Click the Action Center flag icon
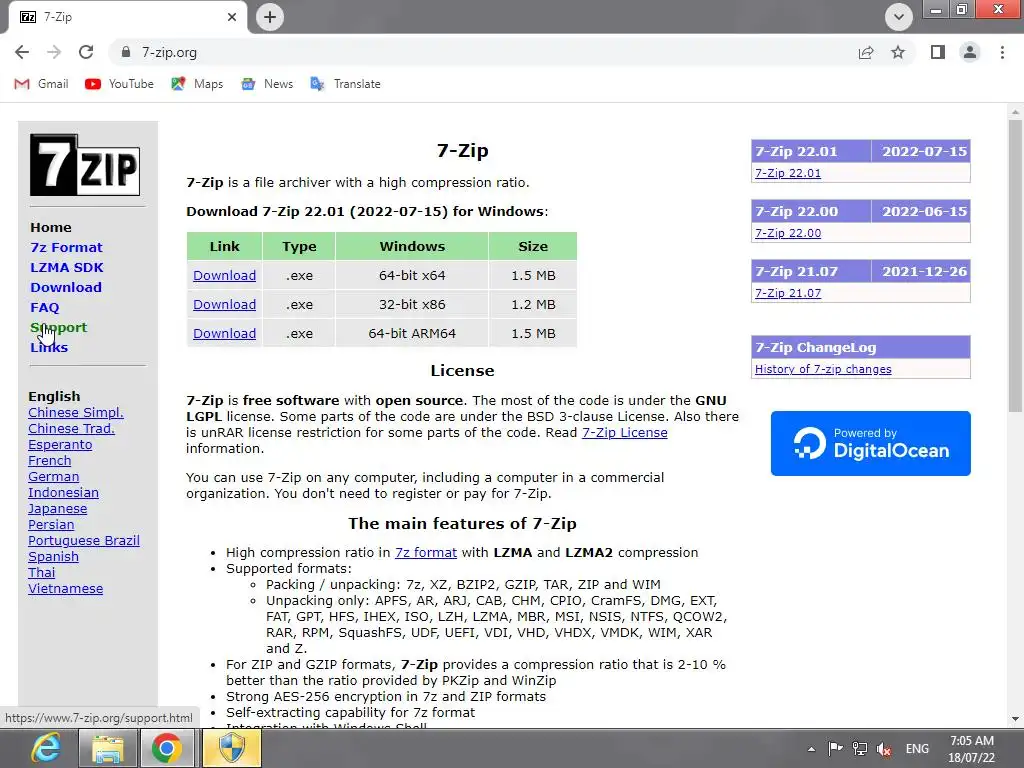 click(835, 749)
